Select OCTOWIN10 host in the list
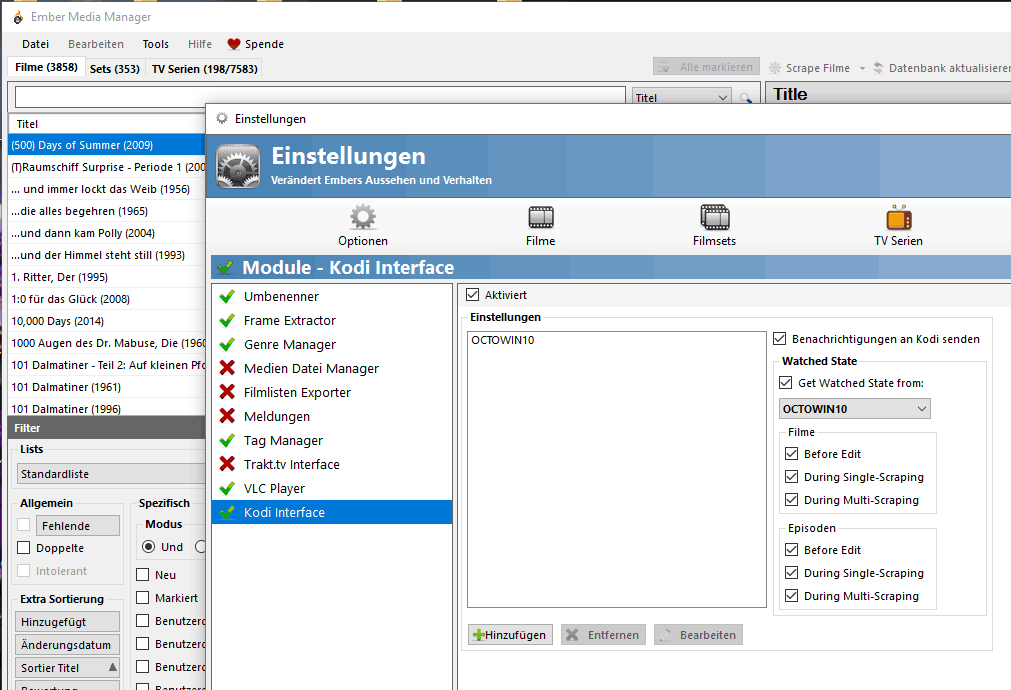 coord(502,340)
